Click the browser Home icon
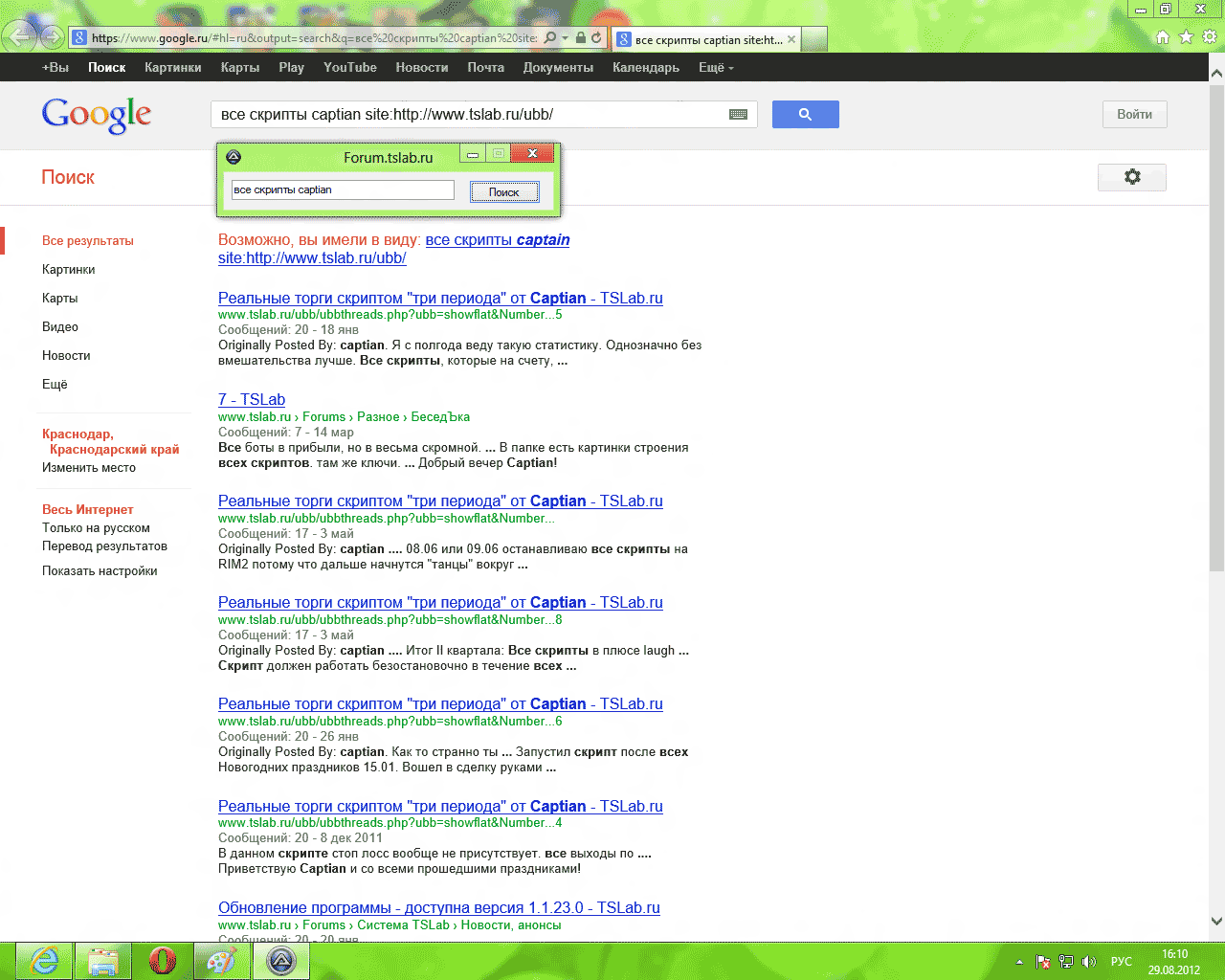 point(1163,37)
